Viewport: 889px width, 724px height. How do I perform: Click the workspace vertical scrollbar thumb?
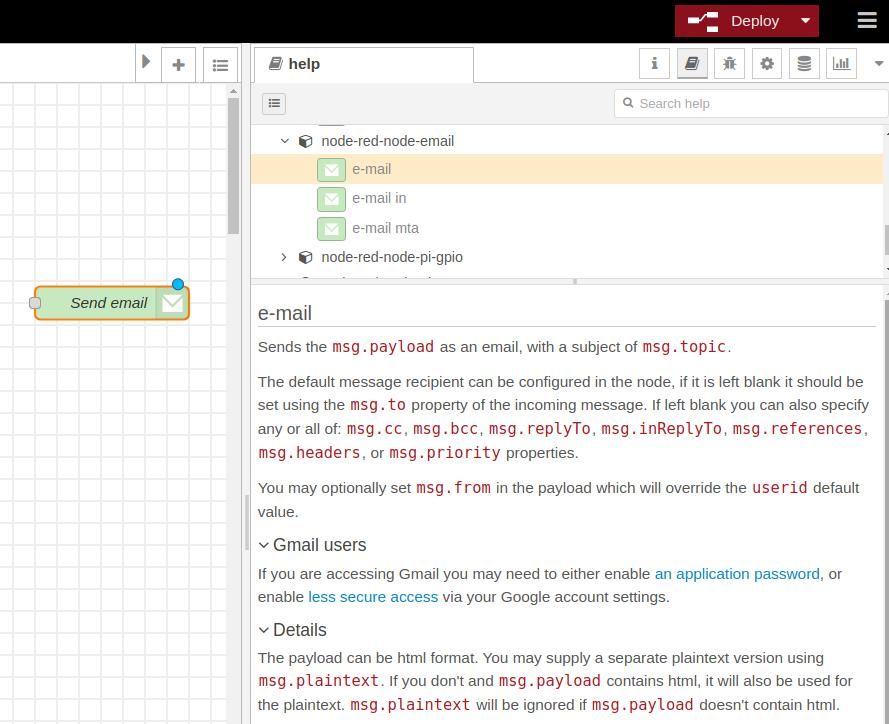click(x=233, y=166)
